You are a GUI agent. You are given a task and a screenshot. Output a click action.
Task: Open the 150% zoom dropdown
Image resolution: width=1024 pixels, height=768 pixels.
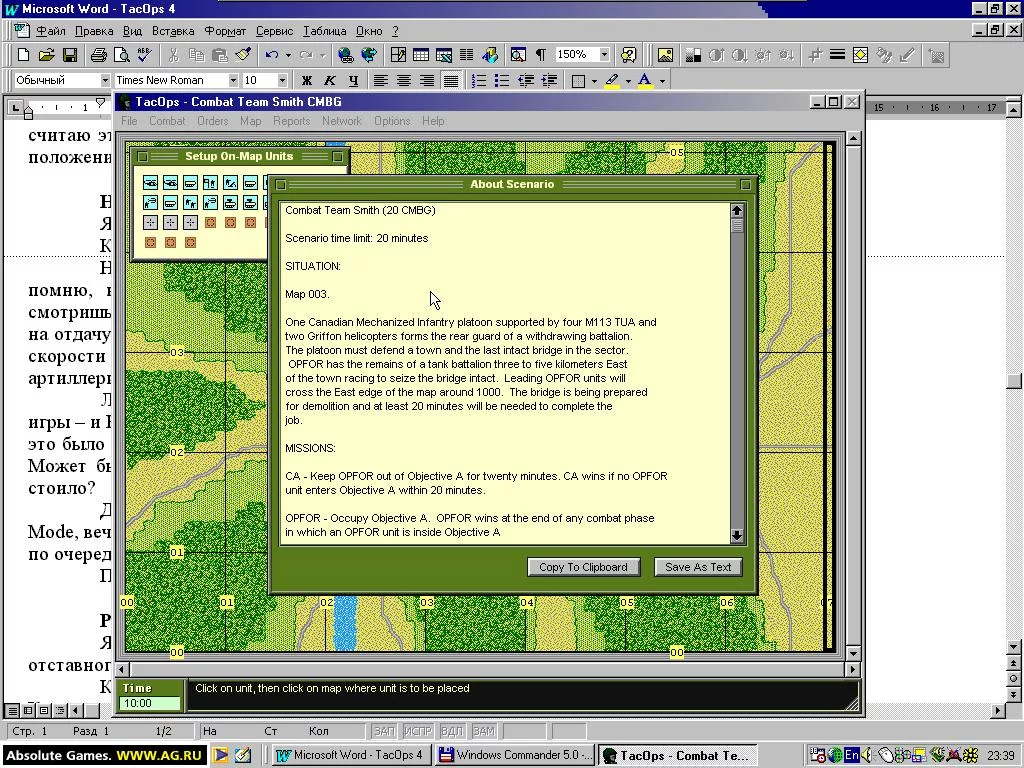tap(605, 54)
